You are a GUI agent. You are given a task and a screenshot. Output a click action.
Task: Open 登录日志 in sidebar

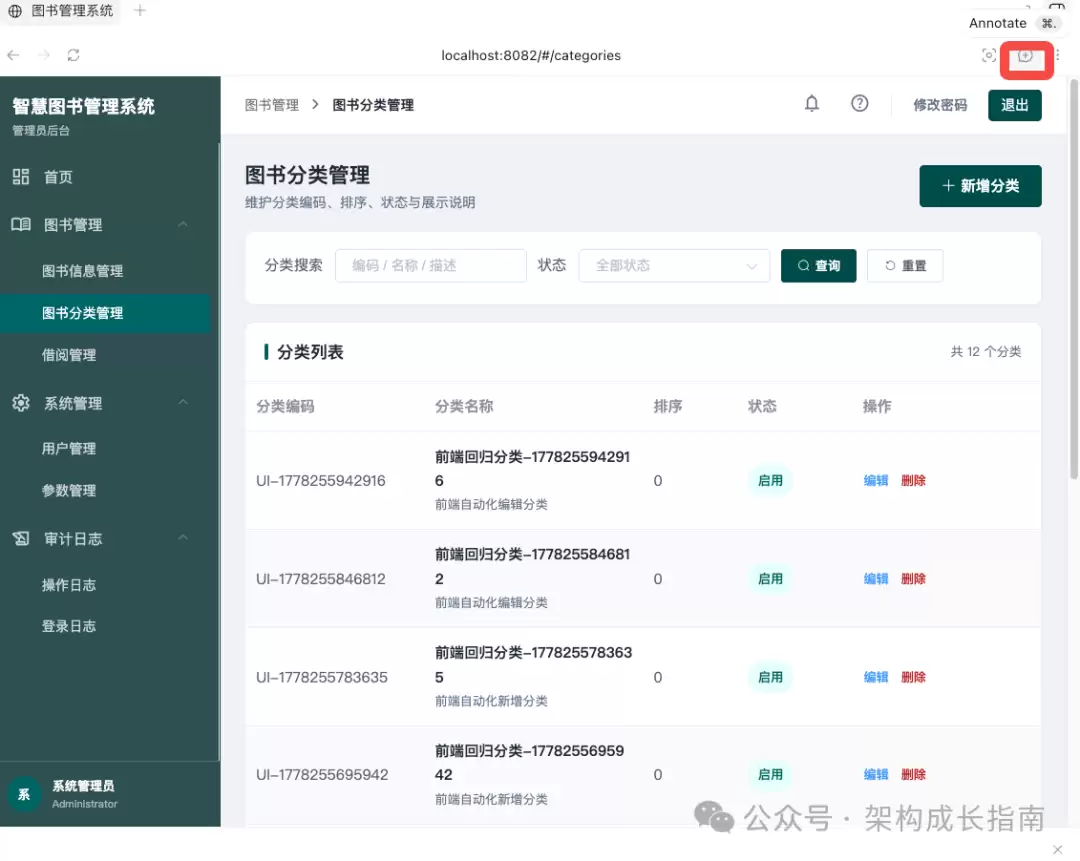coord(69,626)
